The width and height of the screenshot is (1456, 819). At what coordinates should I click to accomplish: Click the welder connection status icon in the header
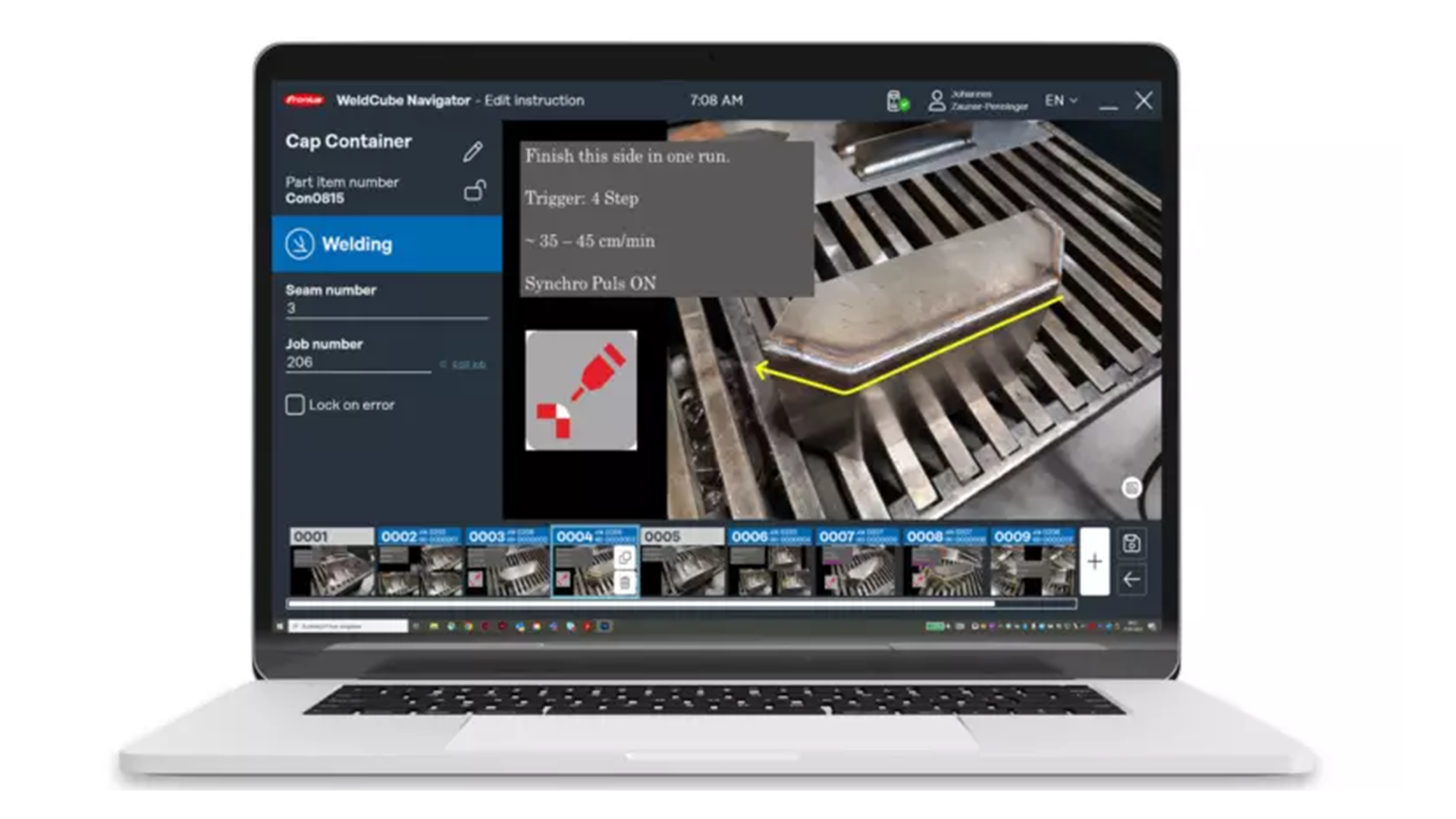896,100
